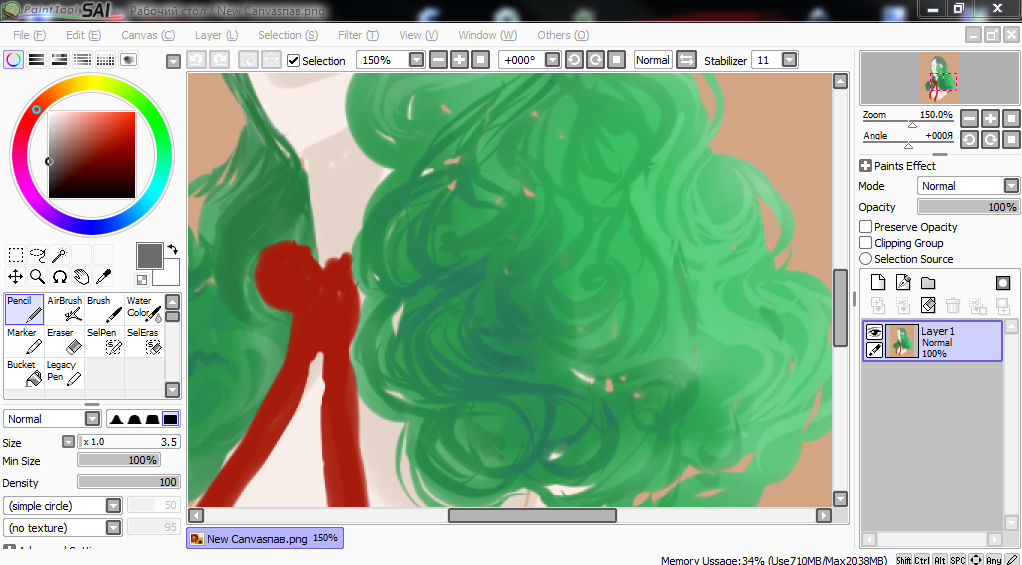Click the layer mask button
The width and height of the screenshot is (1022, 565).
point(1002,283)
